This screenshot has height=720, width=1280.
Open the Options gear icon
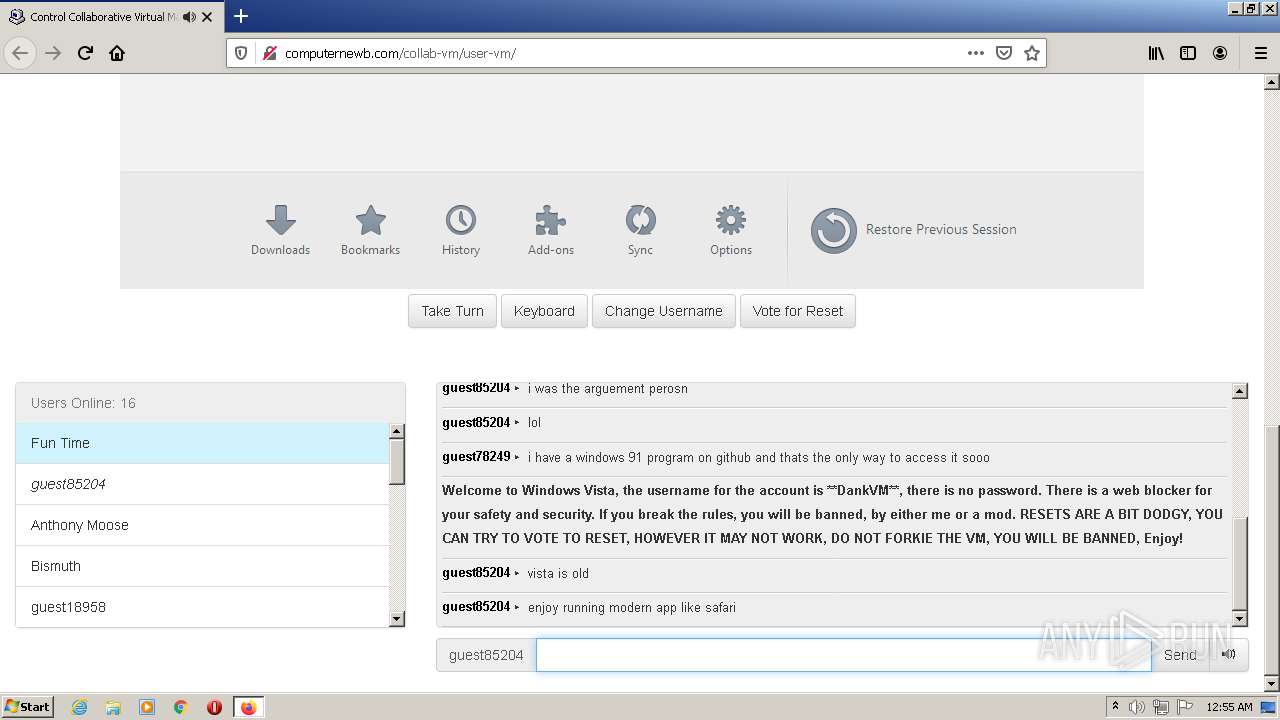(x=731, y=230)
